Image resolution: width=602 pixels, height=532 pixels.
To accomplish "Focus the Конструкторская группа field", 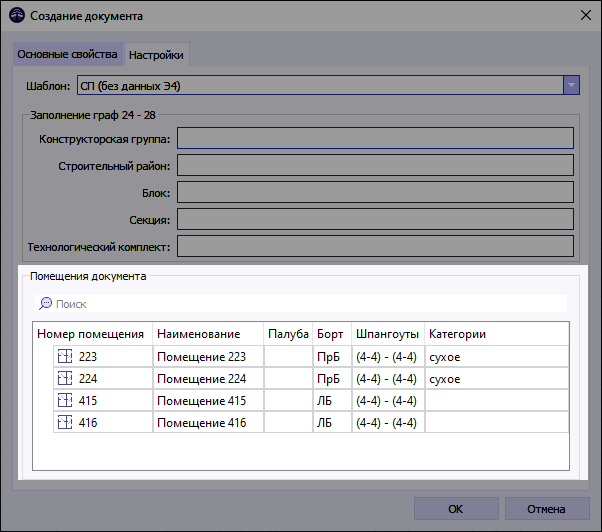I will coord(375,138).
